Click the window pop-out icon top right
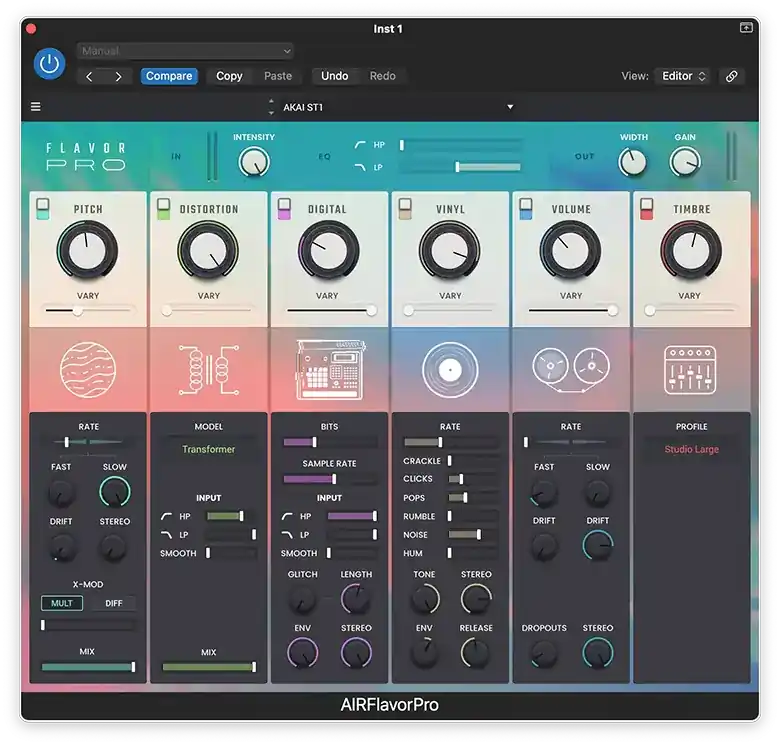 pyautogui.click(x=746, y=28)
